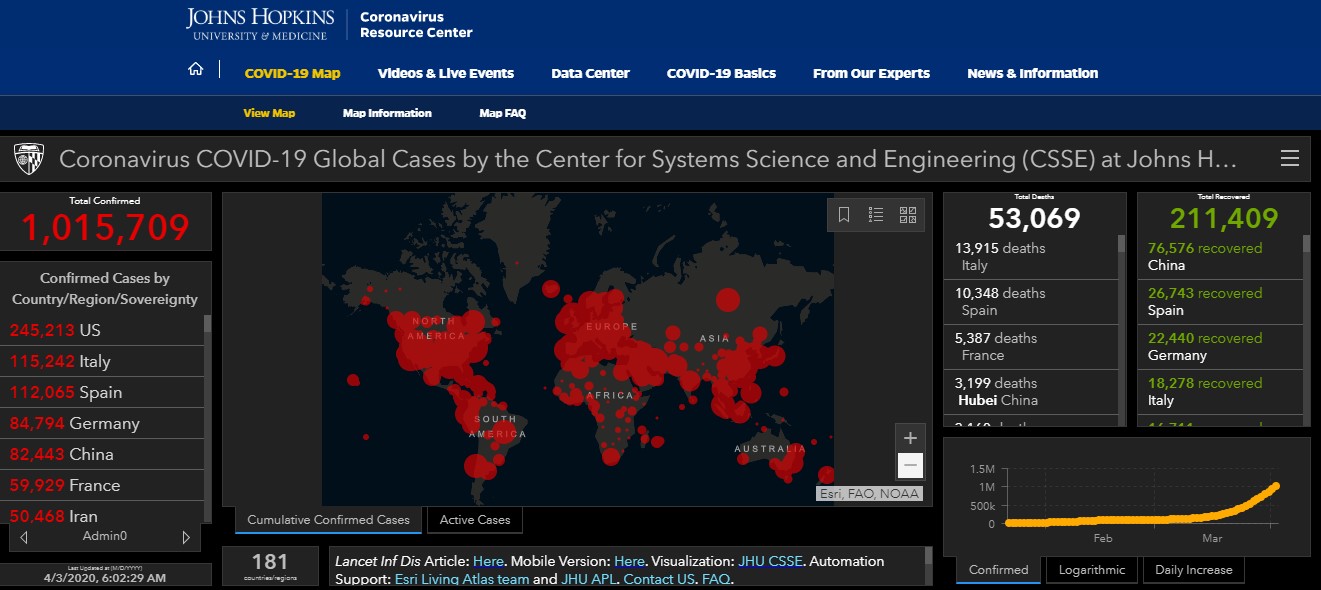1321x590 pixels.
Task: Select Italy 13,915 deaths entry
Action: [x=1031, y=257]
